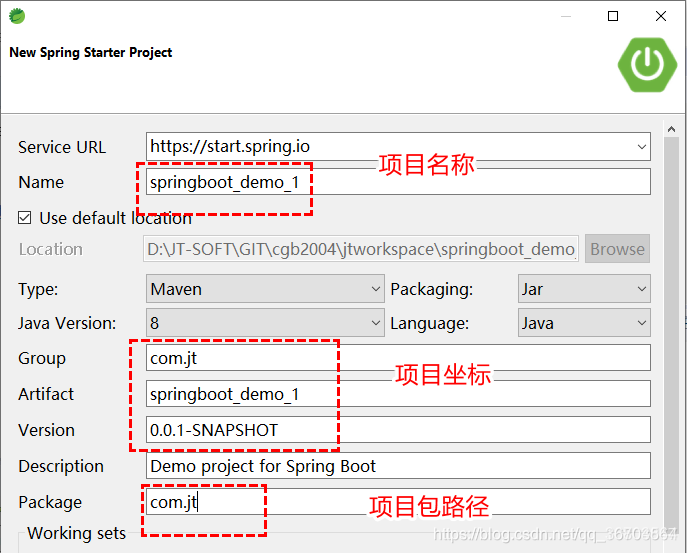Open the Java Version dropdown showing 8
Screen dimensions: 687x553
pos(265,323)
